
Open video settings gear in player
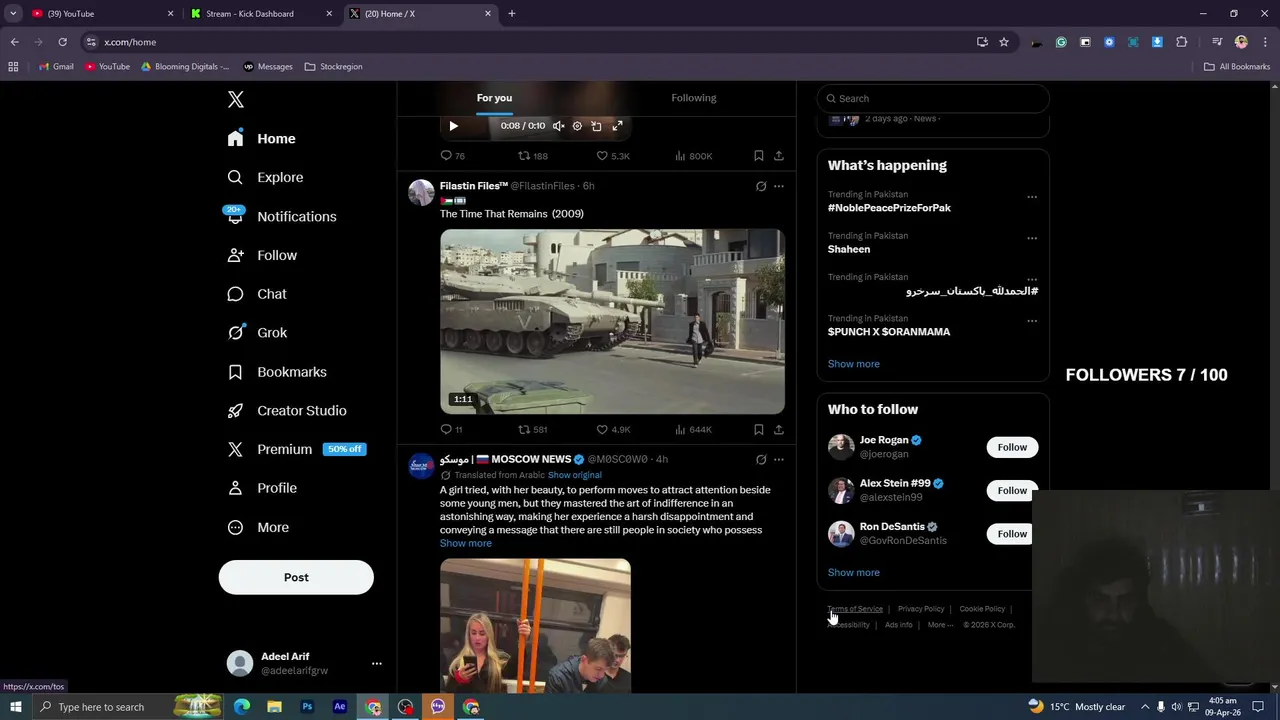click(x=577, y=126)
